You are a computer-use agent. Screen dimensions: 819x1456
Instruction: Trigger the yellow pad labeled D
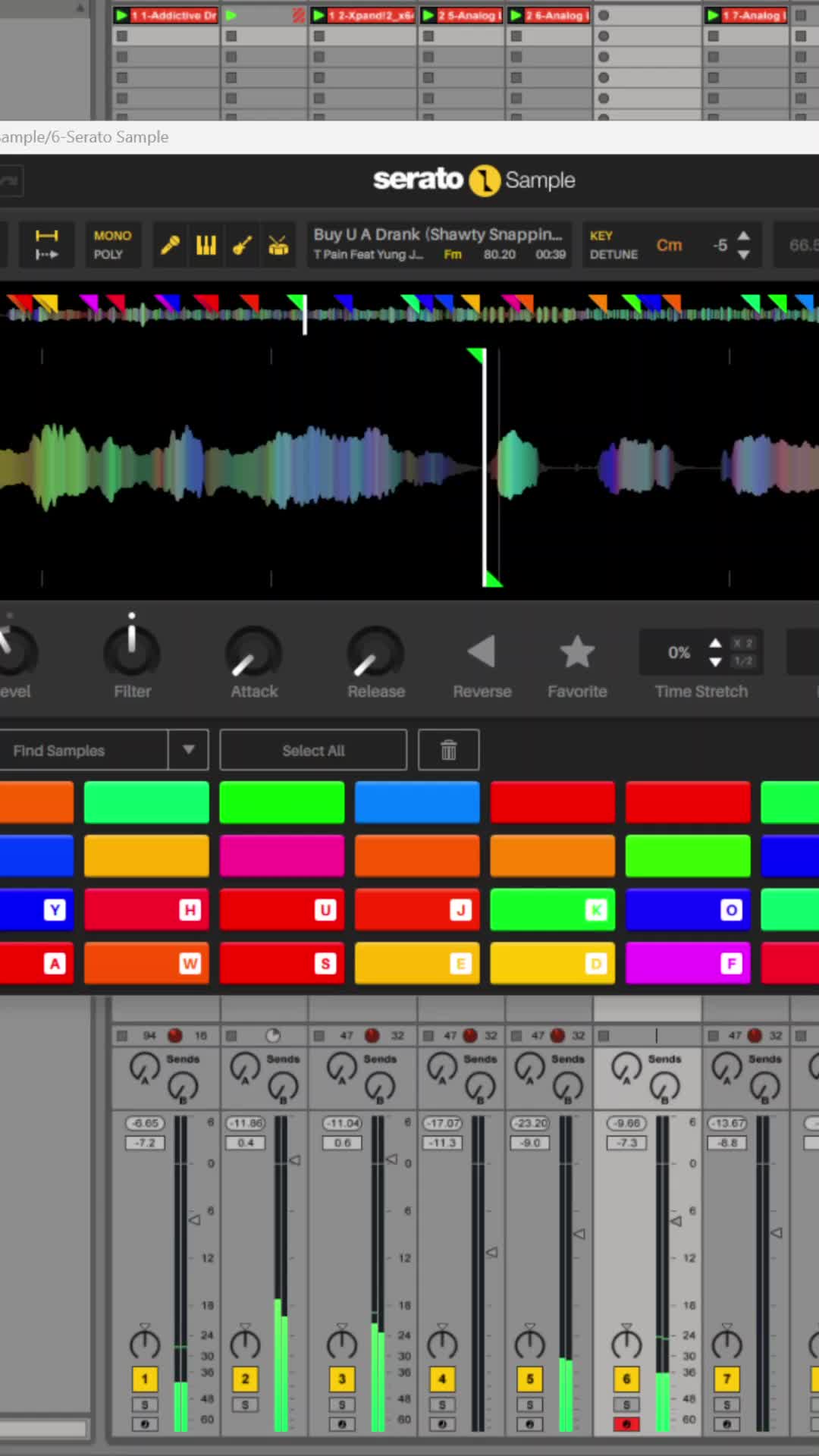coord(553,963)
